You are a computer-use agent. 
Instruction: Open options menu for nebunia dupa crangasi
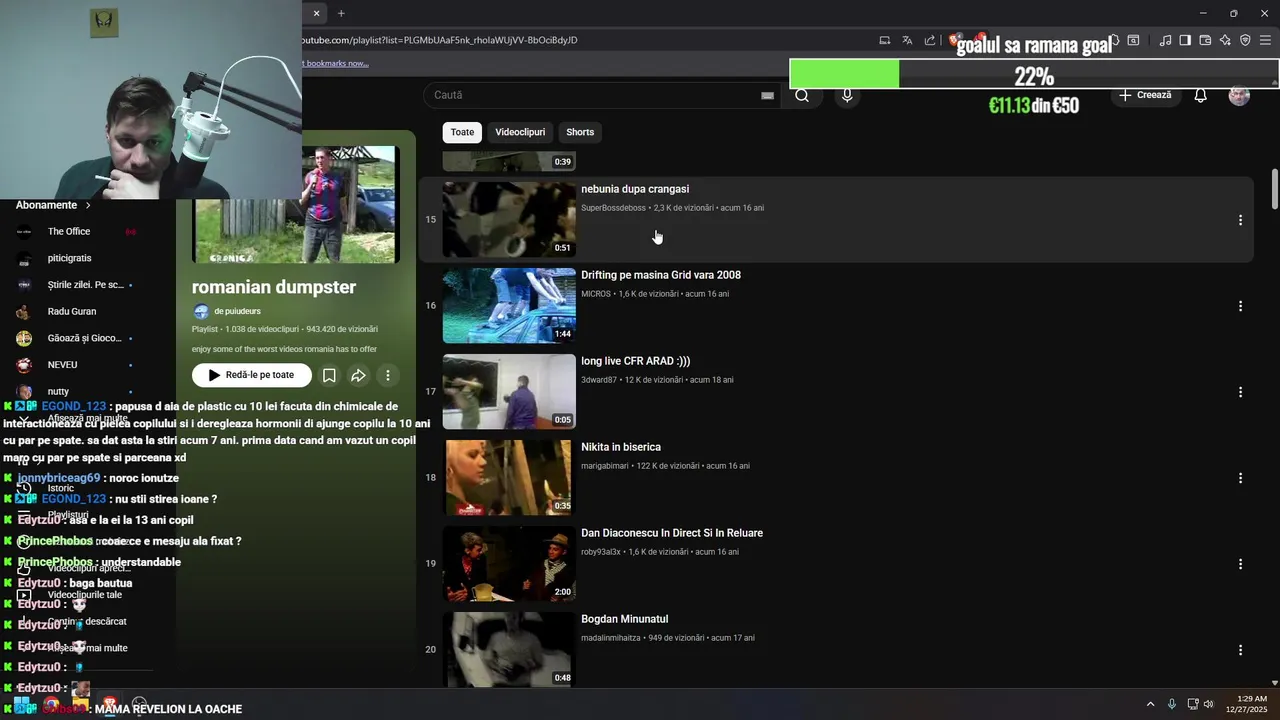(1240, 220)
